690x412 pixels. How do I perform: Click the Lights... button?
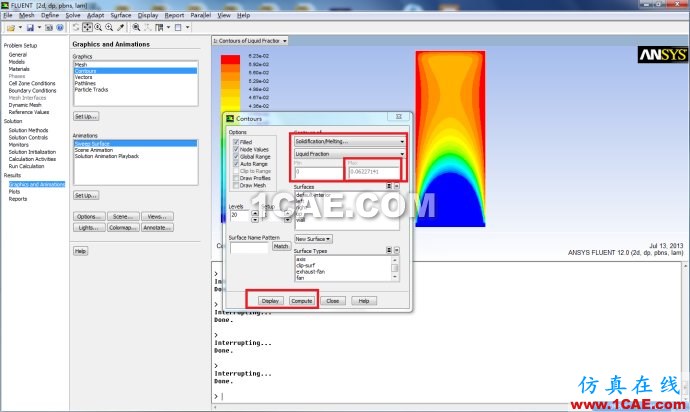point(89,228)
